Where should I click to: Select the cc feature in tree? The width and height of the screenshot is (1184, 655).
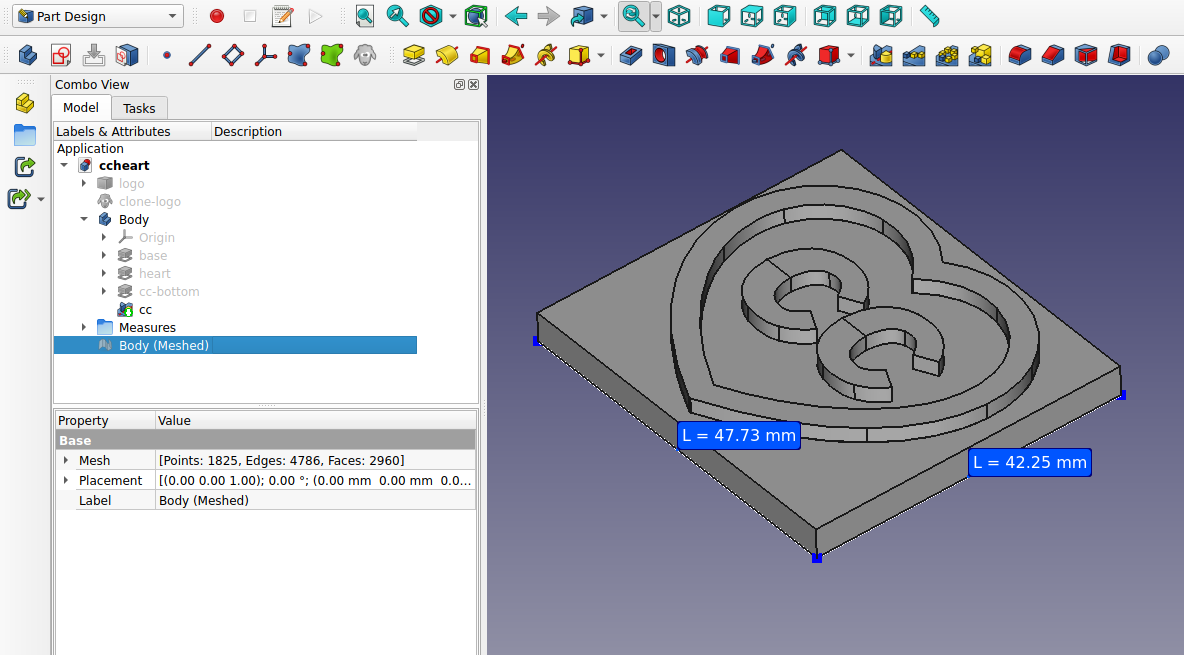[145, 310]
